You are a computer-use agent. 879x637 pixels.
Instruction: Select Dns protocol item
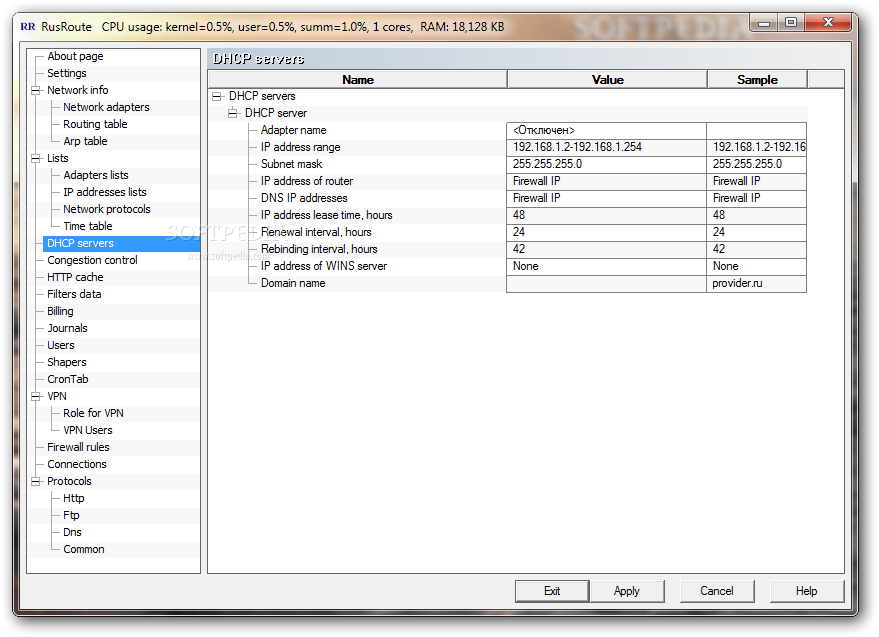72,533
